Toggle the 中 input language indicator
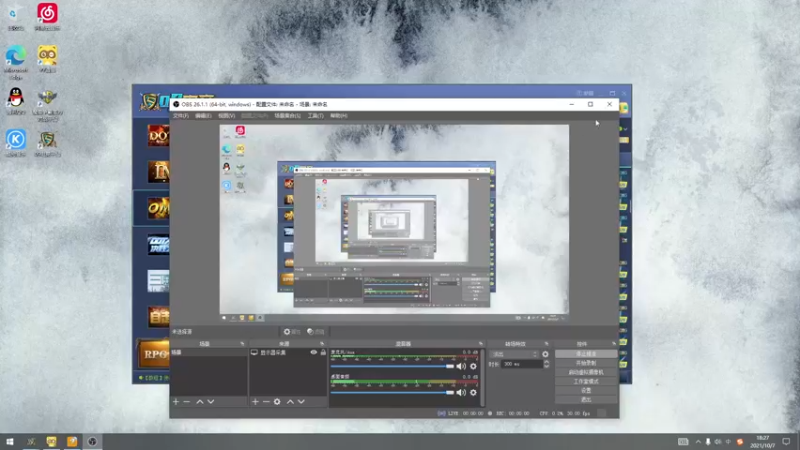Screen dimensions: 800x450 coord(728,442)
